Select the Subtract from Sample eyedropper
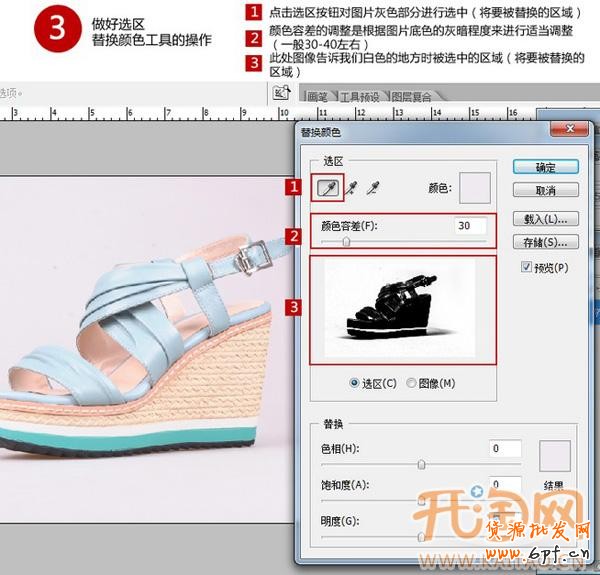The height and width of the screenshot is (575, 600). (x=373, y=187)
